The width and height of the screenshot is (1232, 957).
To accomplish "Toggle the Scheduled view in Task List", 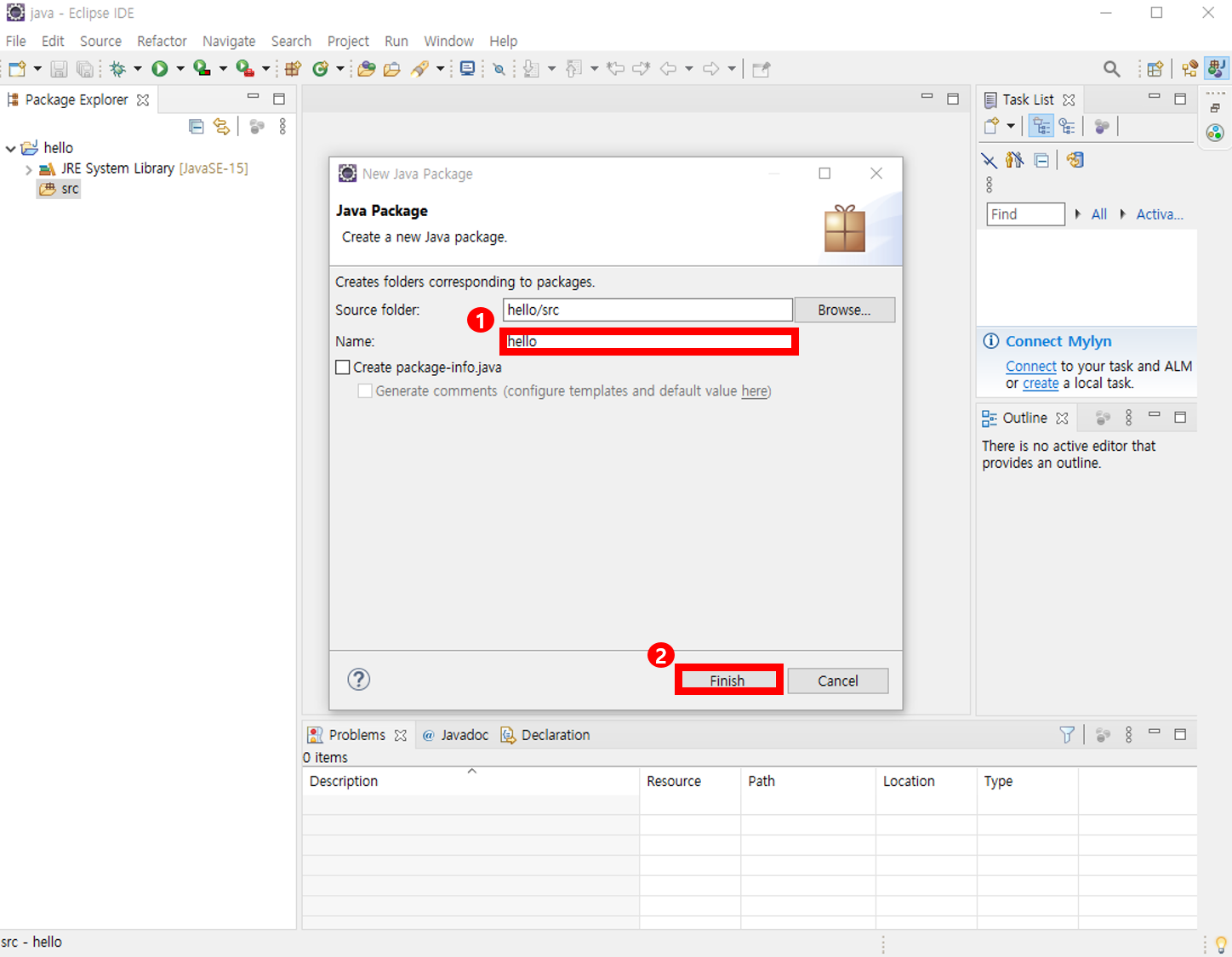I will [1067, 127].
